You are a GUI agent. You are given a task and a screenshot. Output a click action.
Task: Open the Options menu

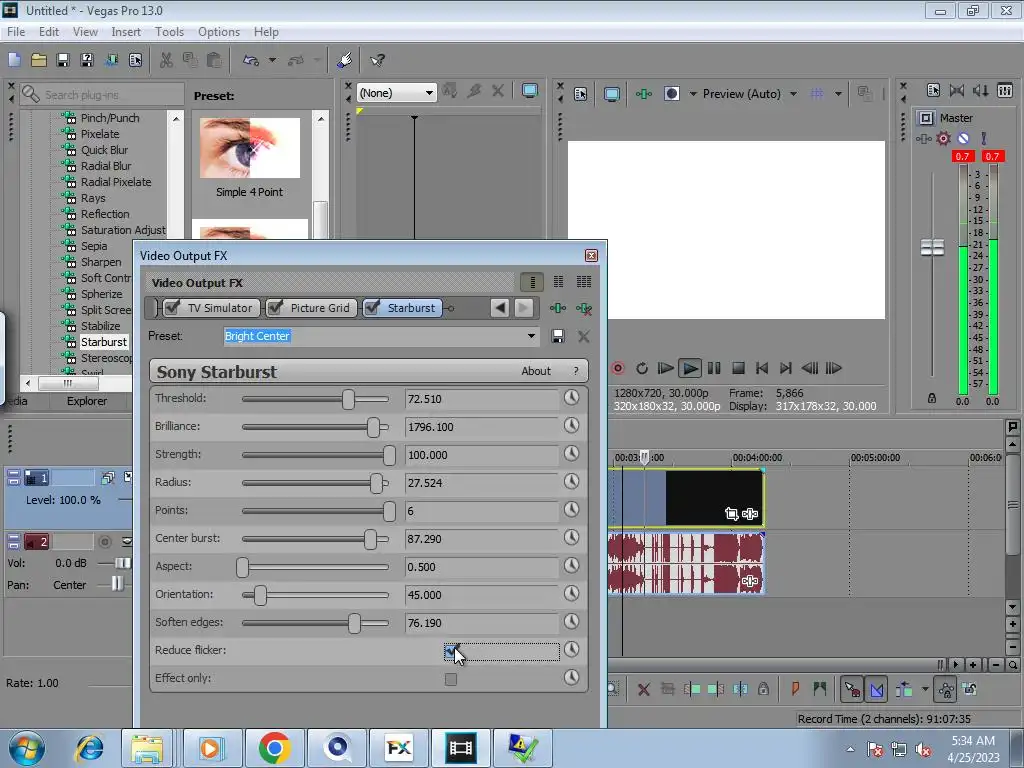coord(219,32)
